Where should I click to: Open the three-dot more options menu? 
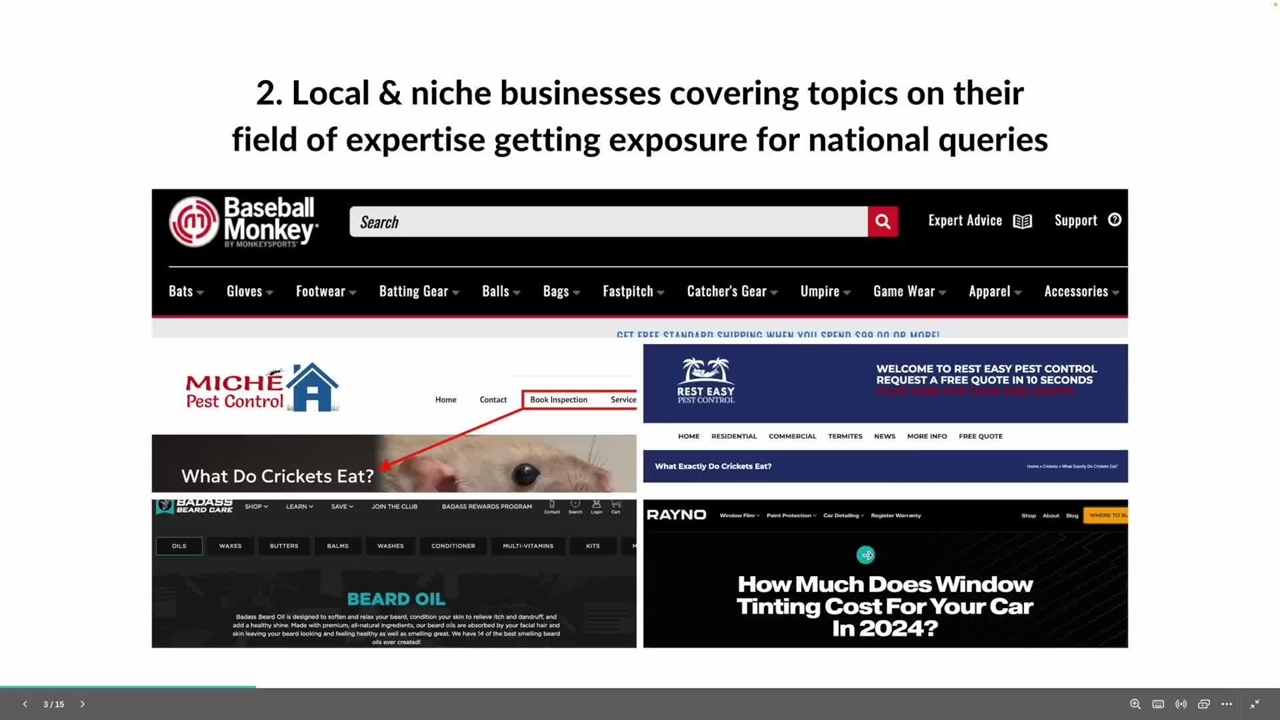pyautogui.click(x=1227, y=704)
